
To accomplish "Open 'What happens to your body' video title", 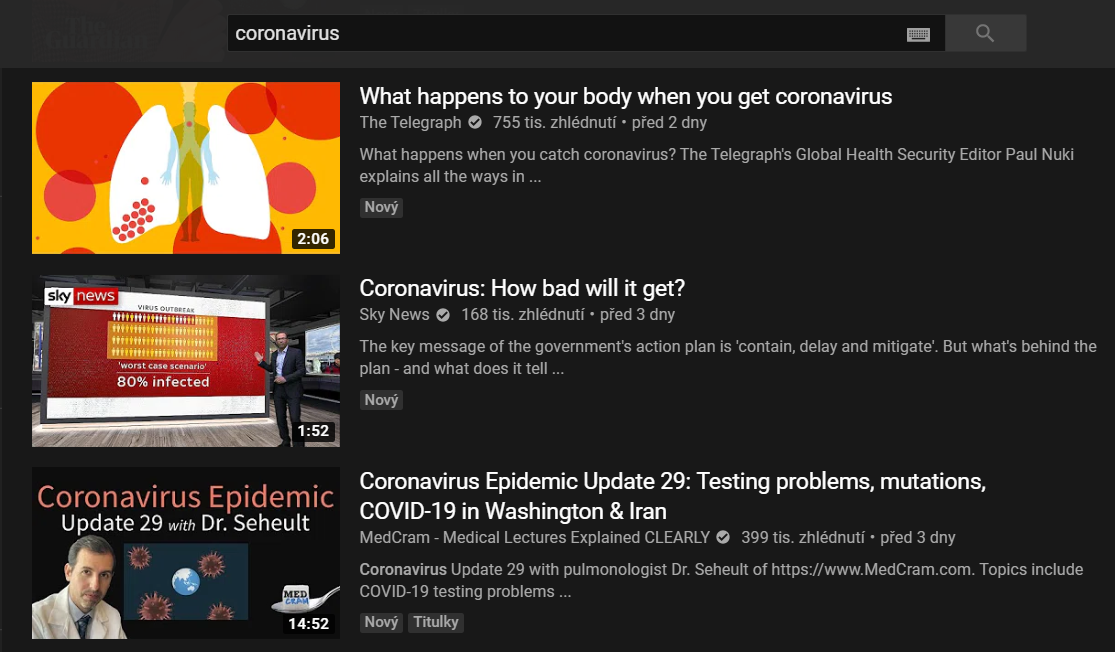I will tap(626, 96).
